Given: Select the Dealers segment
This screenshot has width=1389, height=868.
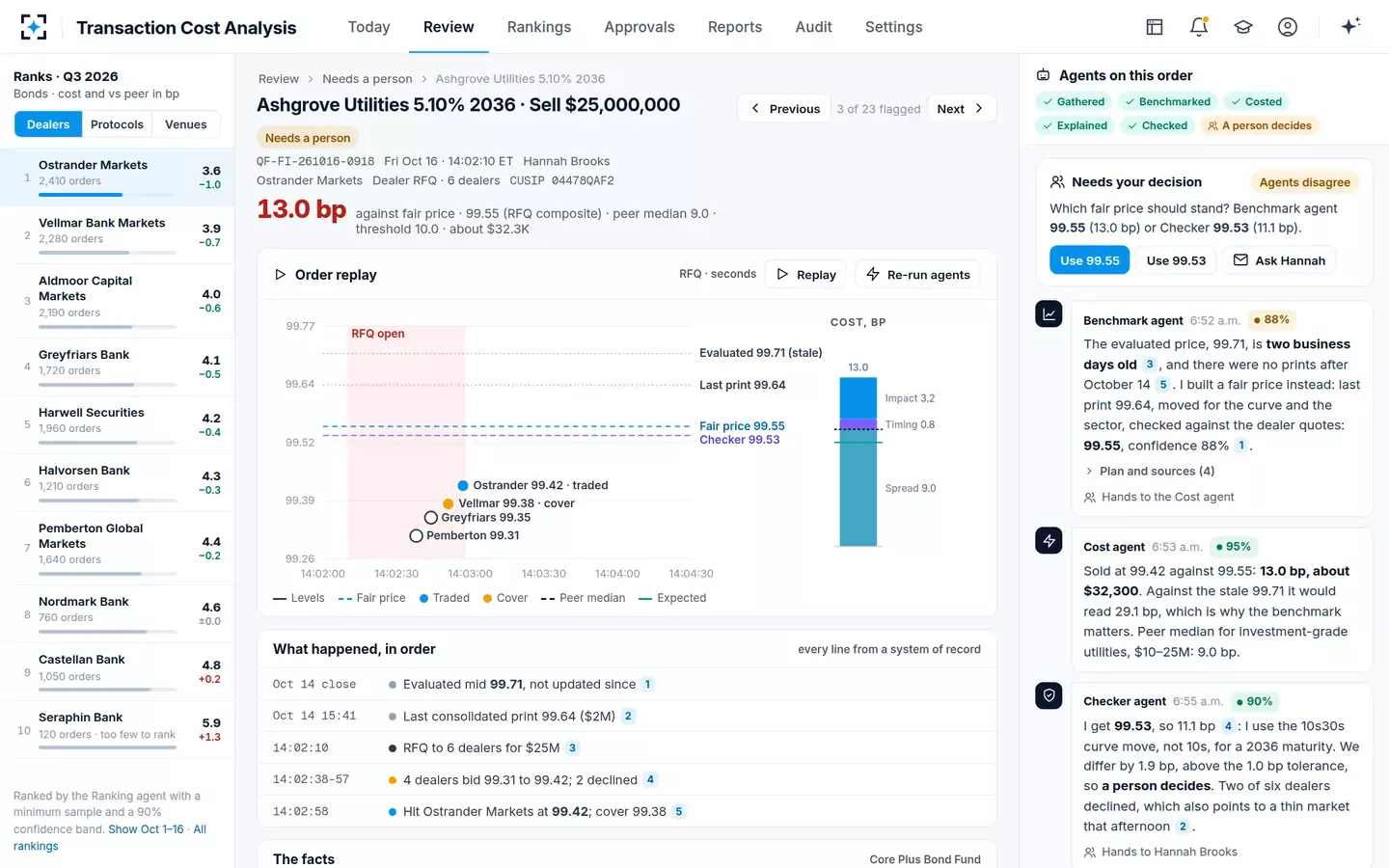Looking at the screenshot, I should pos(48,124).
